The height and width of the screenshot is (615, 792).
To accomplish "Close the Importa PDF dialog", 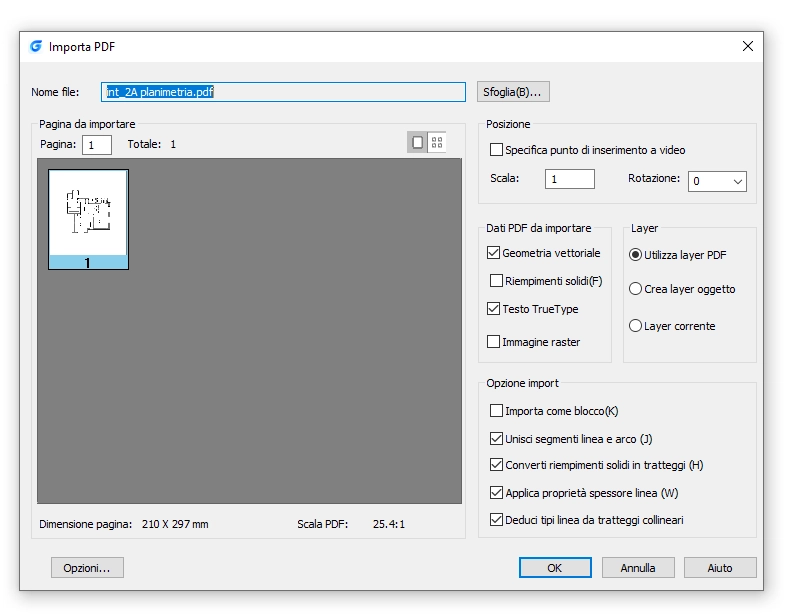I will tap(748, 46).
